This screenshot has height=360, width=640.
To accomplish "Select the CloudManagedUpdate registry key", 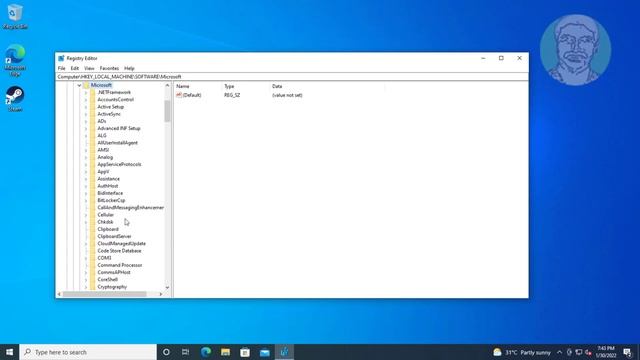I will [x=122, y=244].
